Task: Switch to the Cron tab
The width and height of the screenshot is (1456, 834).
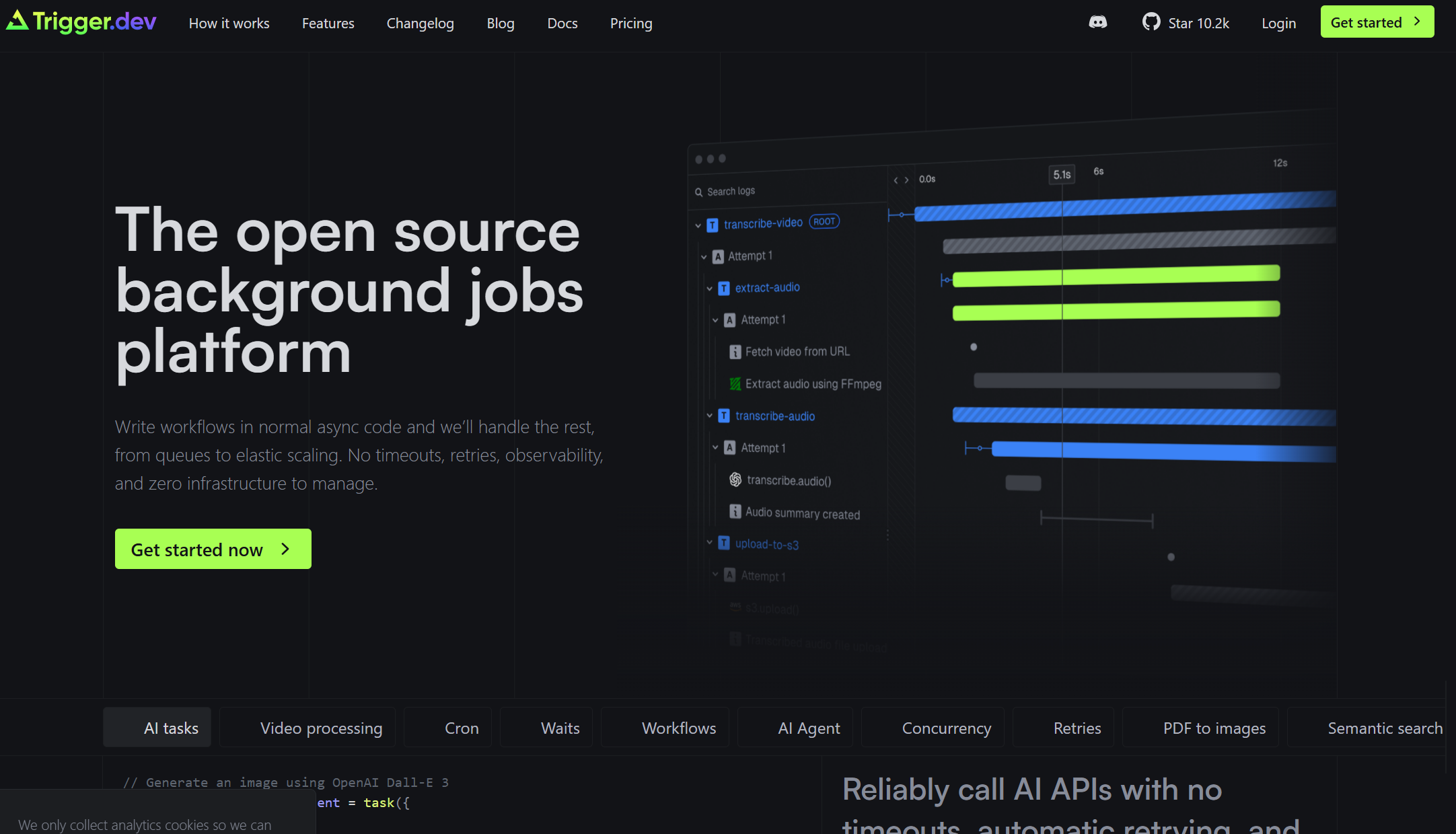Action: pyautogui.click(x=448, y=728)
